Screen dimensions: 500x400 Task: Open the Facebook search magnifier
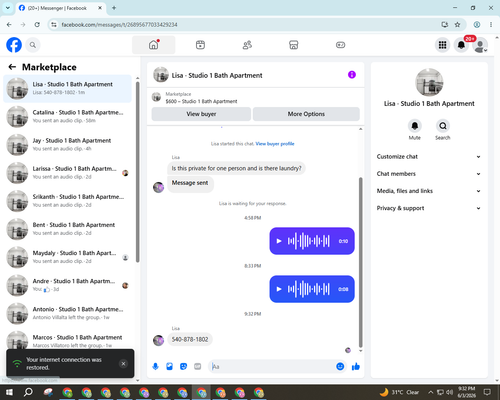[x=33, y=45]
